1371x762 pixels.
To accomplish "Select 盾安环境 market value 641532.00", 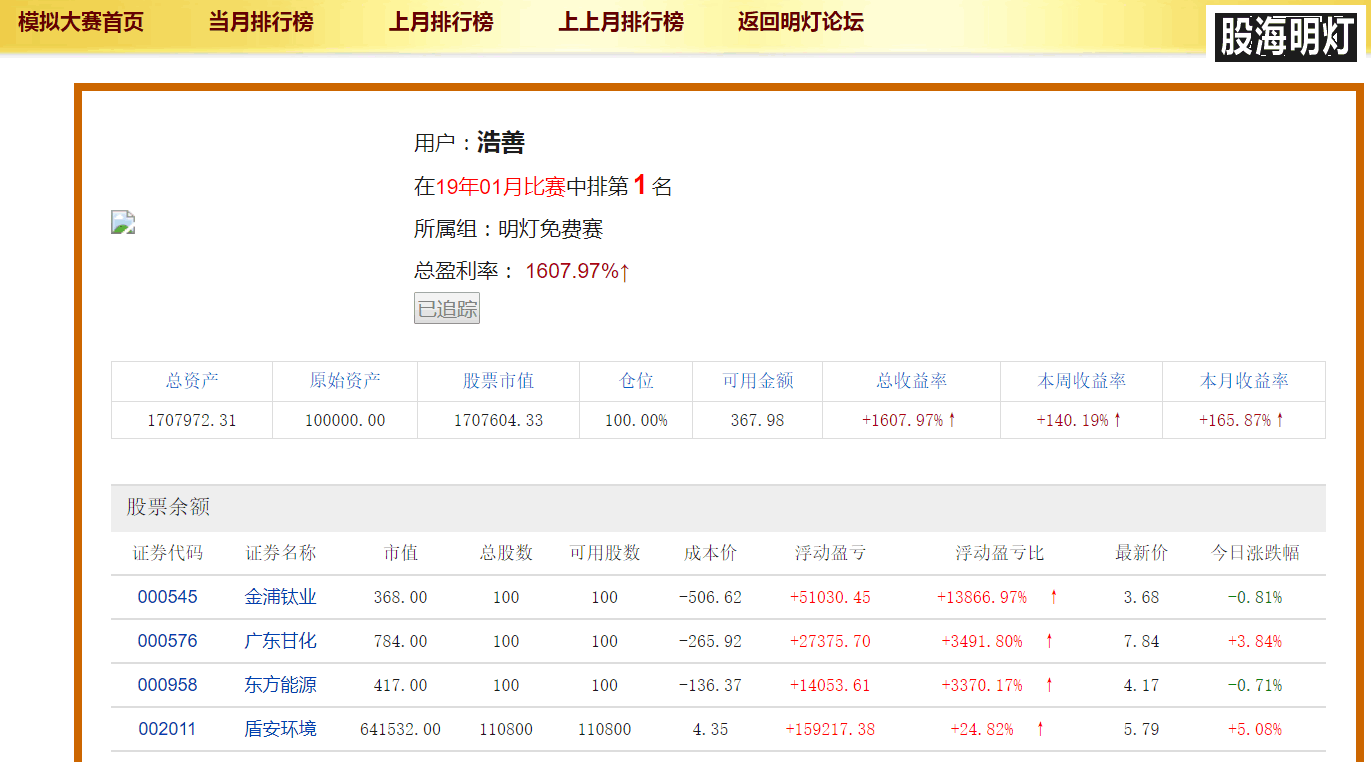I will 401,729.
